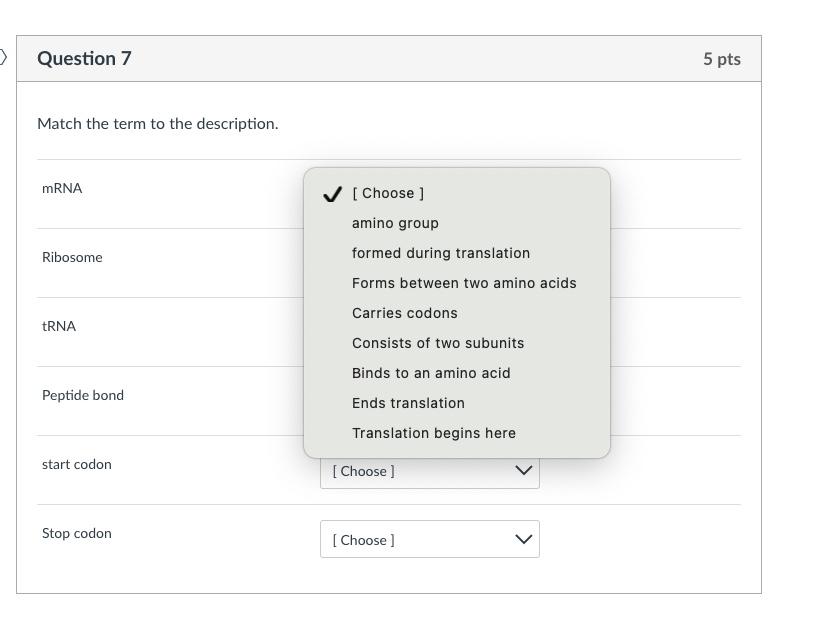The image size is (822, 622).
Task: Open the Stop codon dropdown
Action: tap(430, 539)
